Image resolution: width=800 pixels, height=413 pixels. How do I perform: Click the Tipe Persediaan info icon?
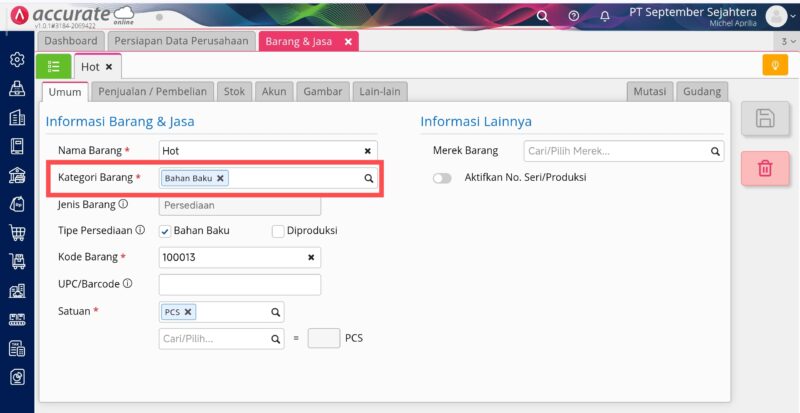point(140,230)
